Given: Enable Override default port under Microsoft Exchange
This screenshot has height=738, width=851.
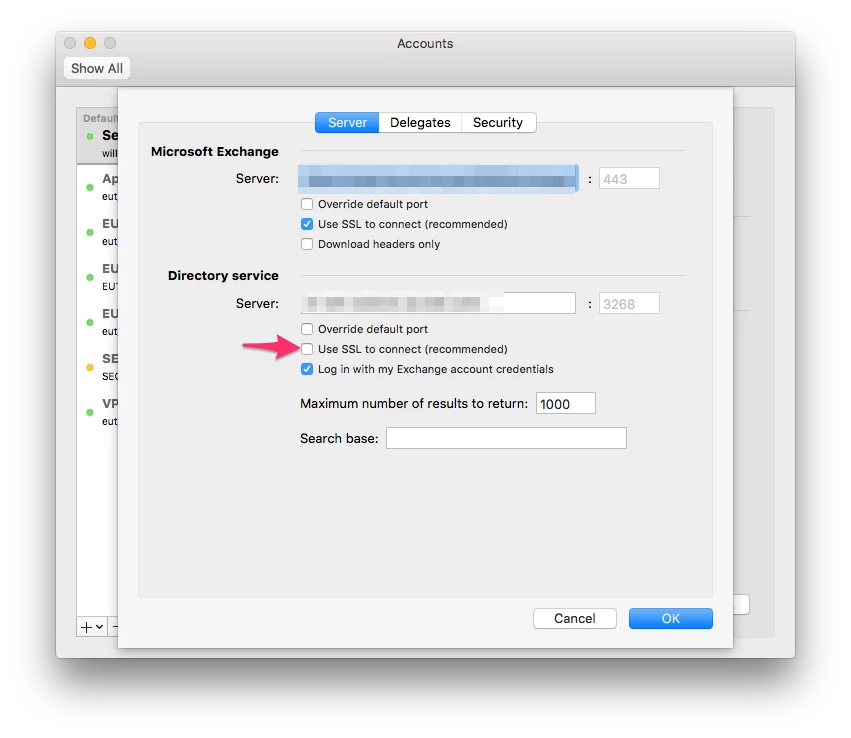Looking at the screenshot, I should coord(307,204).
